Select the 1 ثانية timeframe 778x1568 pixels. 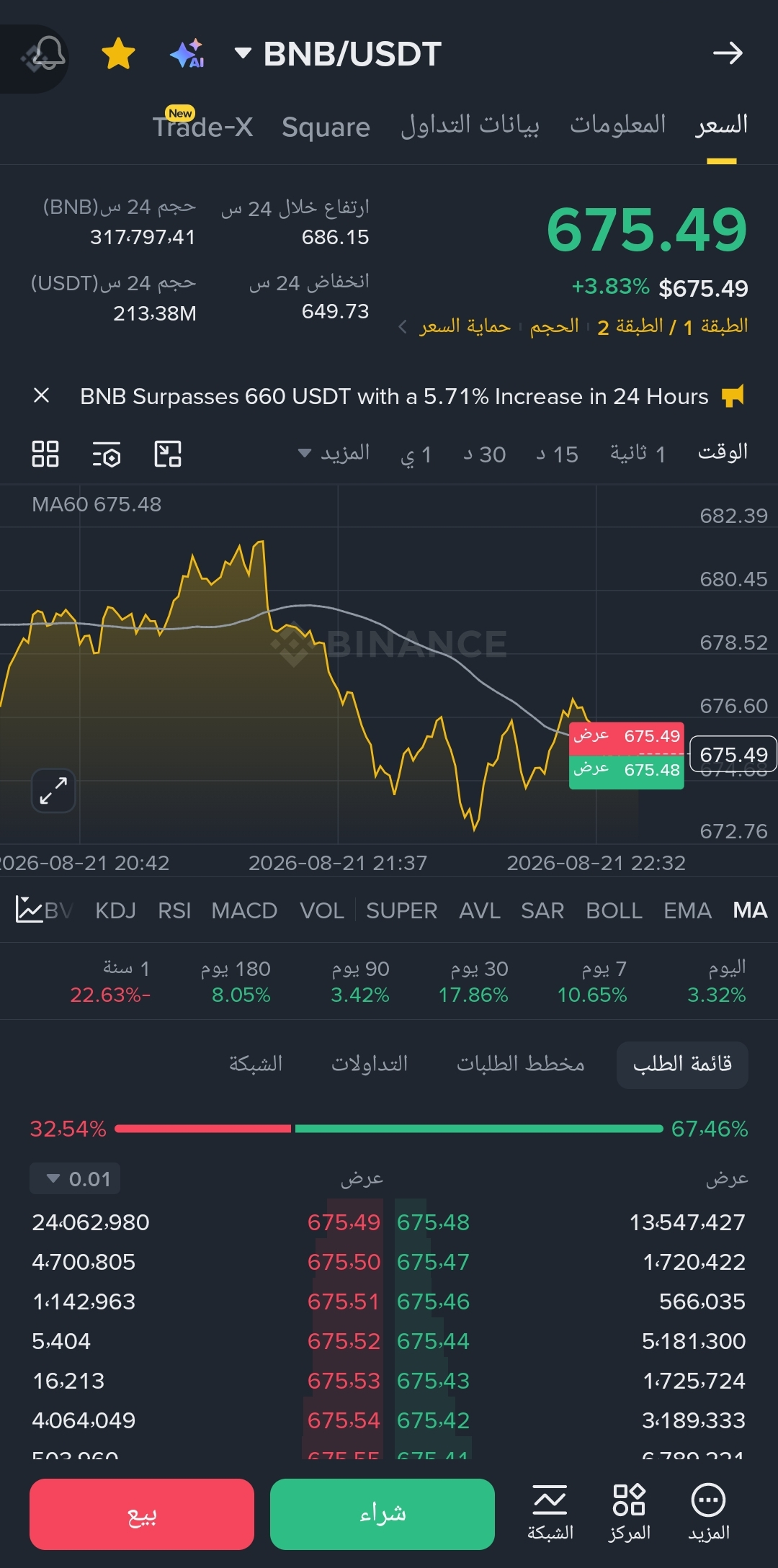(x=638, y=454)
